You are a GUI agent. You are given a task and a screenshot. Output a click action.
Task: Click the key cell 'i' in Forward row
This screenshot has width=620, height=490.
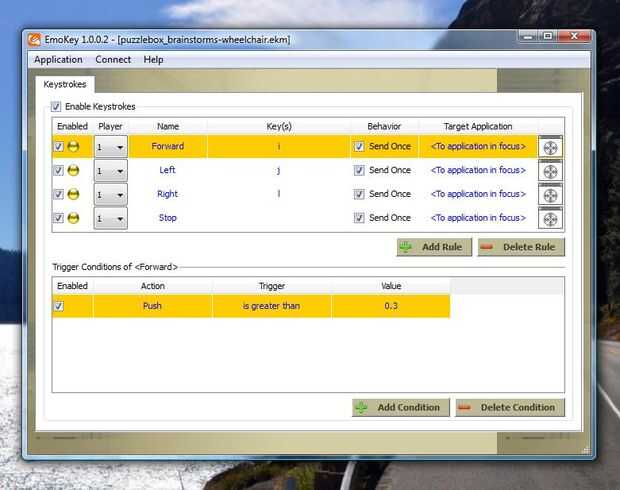(279, 146)
